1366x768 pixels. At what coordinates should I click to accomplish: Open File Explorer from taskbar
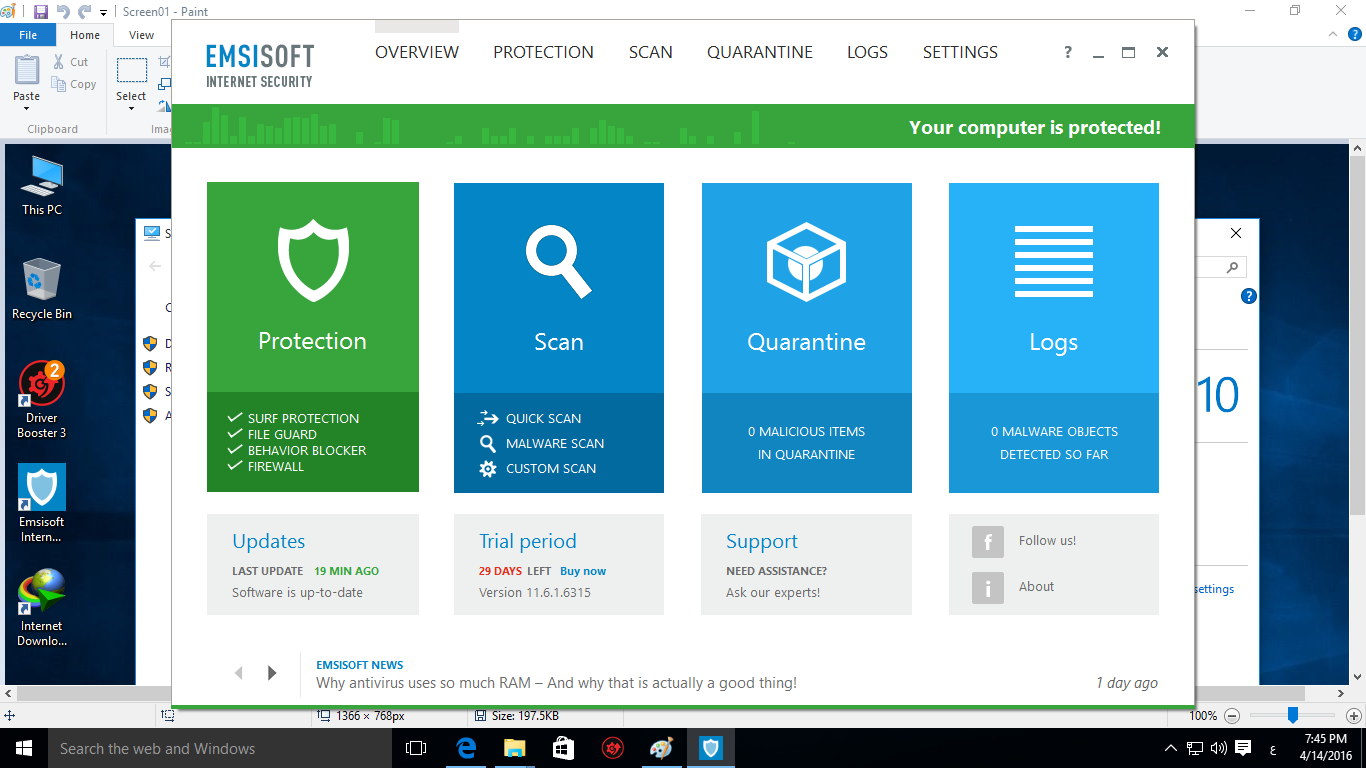(x=514, y=748)
